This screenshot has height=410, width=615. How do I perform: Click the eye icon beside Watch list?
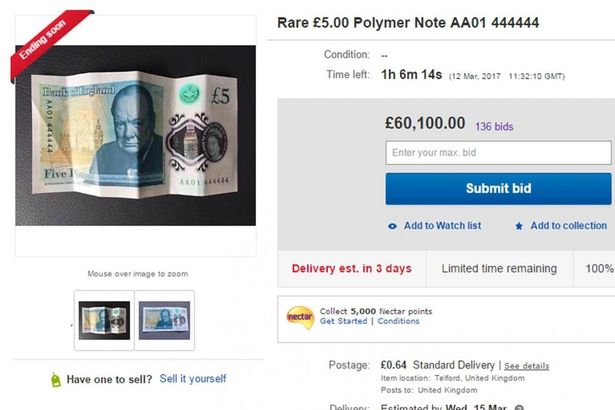pos(392,226)
